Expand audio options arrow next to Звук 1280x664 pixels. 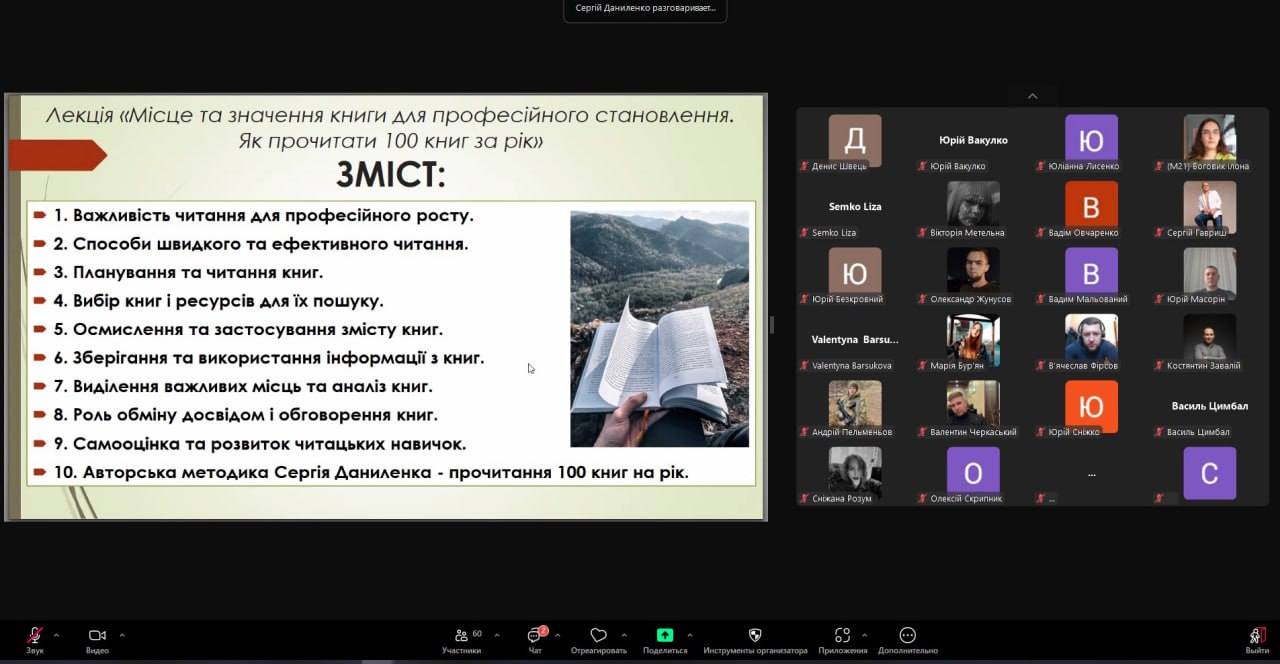click(56, 635)
